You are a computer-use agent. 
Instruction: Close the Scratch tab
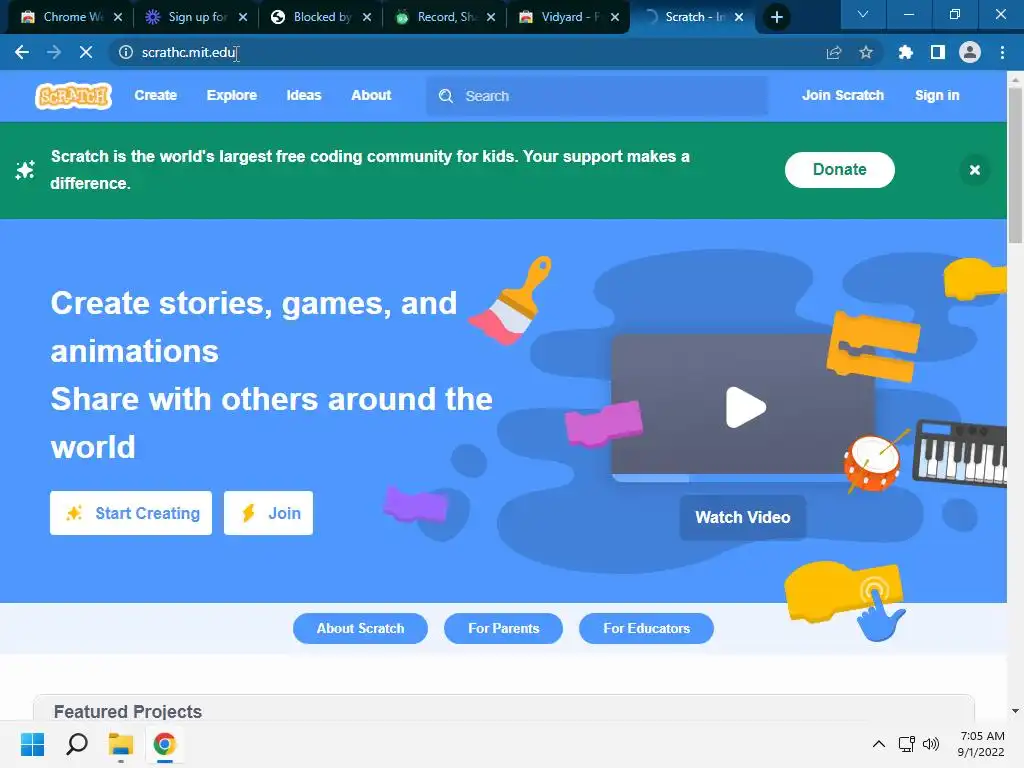(x=739, y=18)
